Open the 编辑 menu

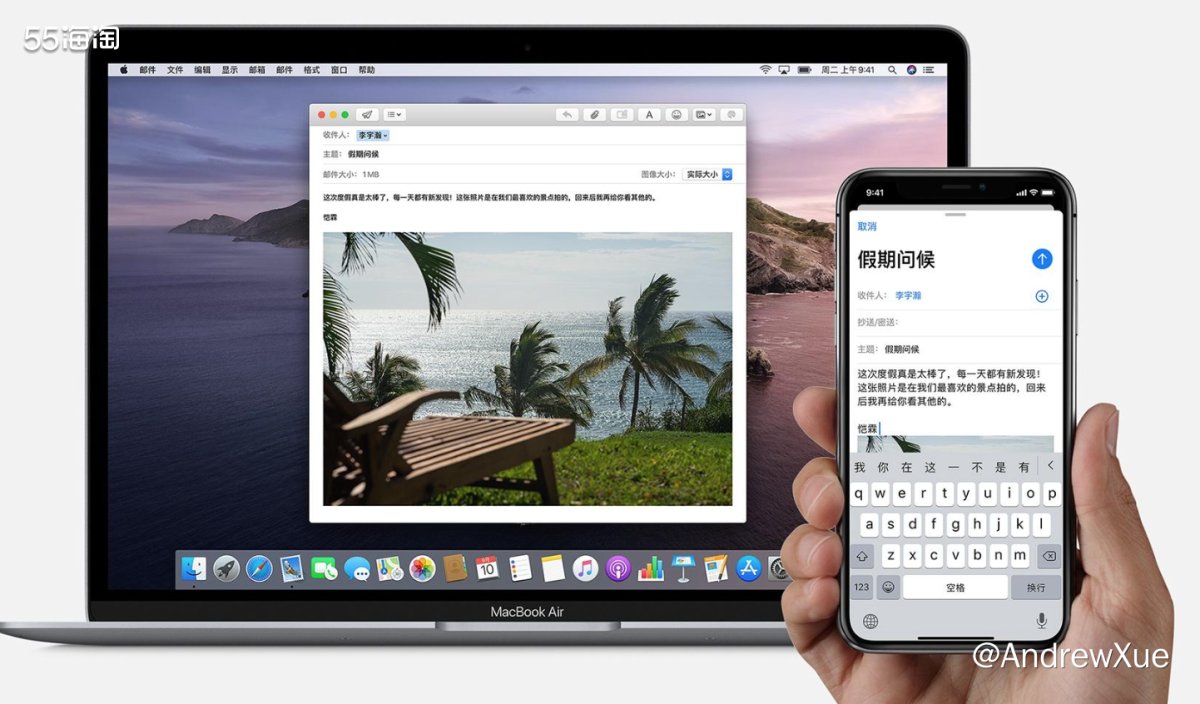[202, 70]
